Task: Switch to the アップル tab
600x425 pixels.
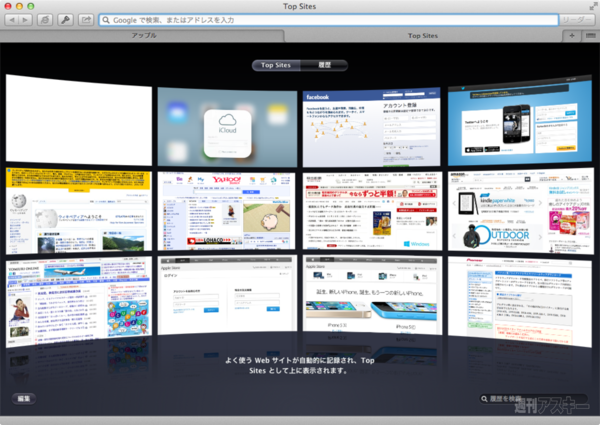Action: [142, 36]
